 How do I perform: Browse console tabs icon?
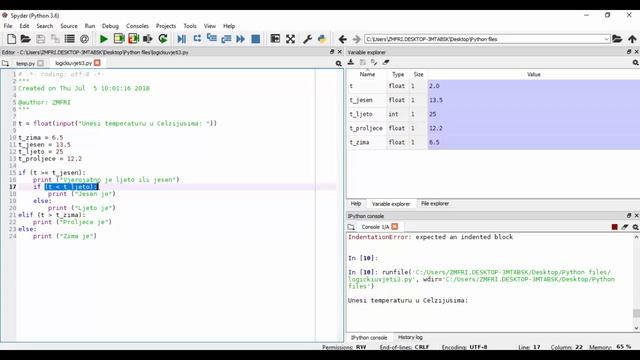(351, 227)
